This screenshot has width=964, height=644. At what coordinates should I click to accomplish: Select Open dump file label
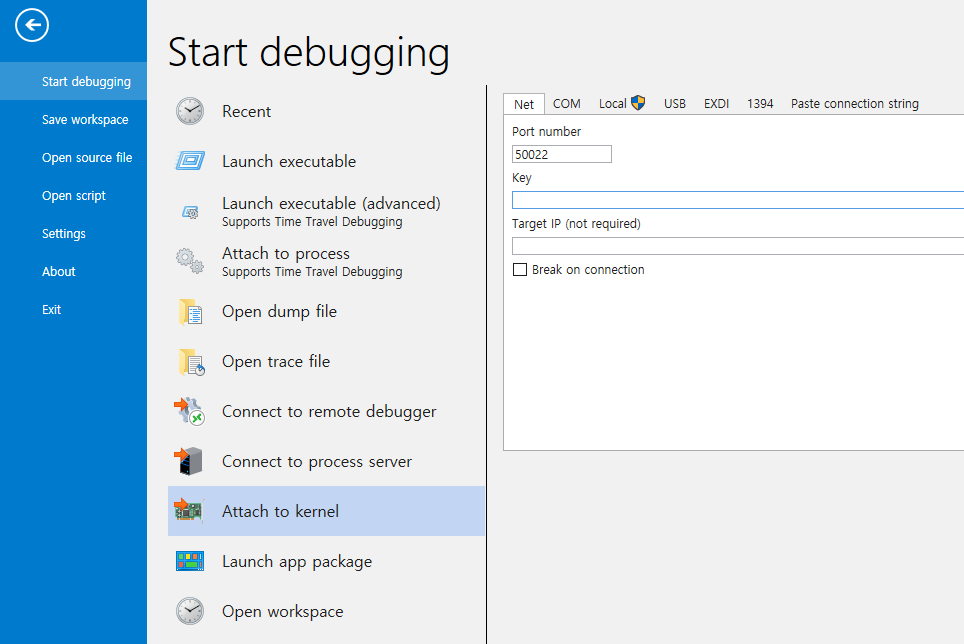[x=279, y=312]
